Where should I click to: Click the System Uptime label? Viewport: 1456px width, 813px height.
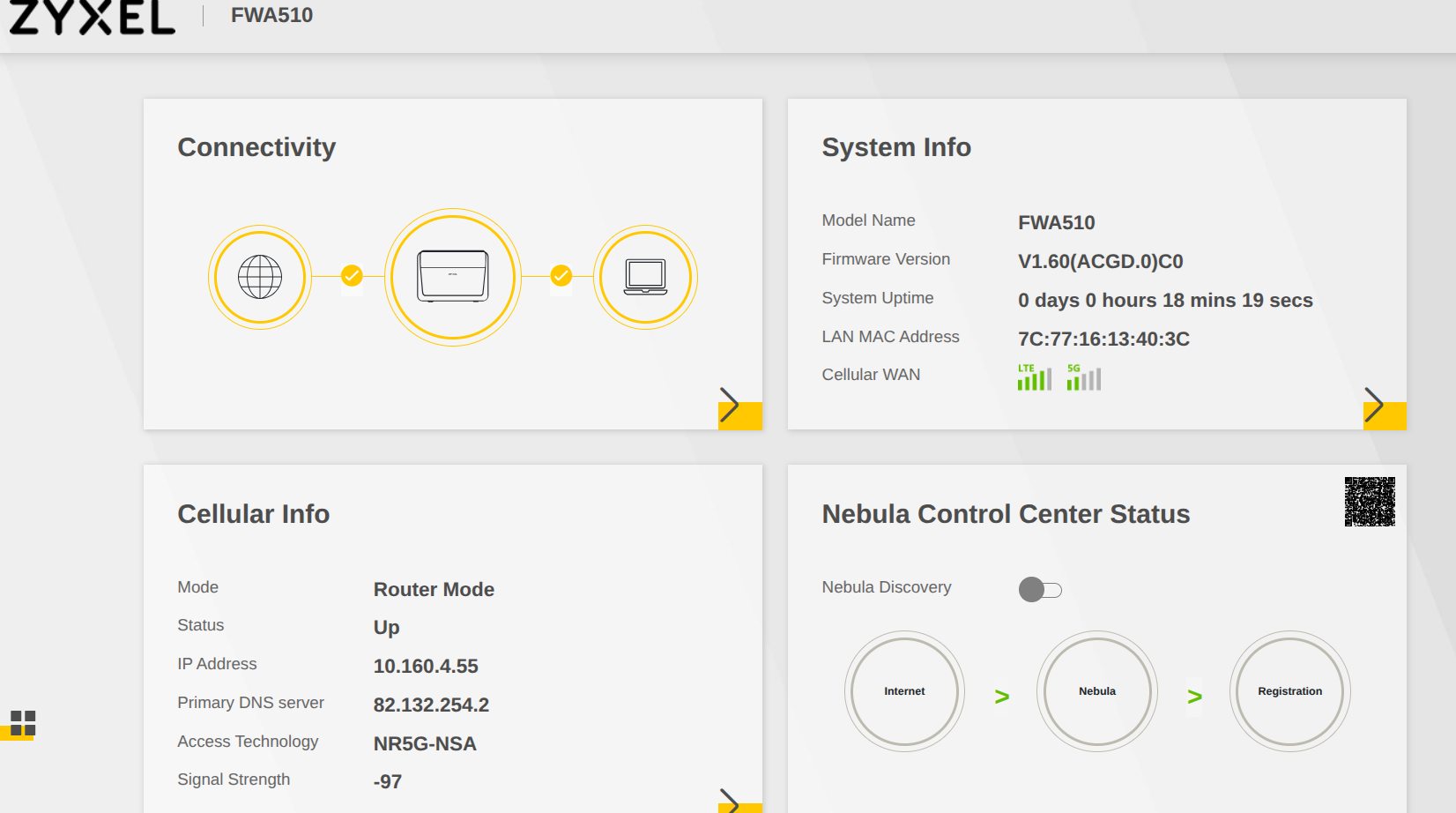pyautogui.click(x=877, y=298)
